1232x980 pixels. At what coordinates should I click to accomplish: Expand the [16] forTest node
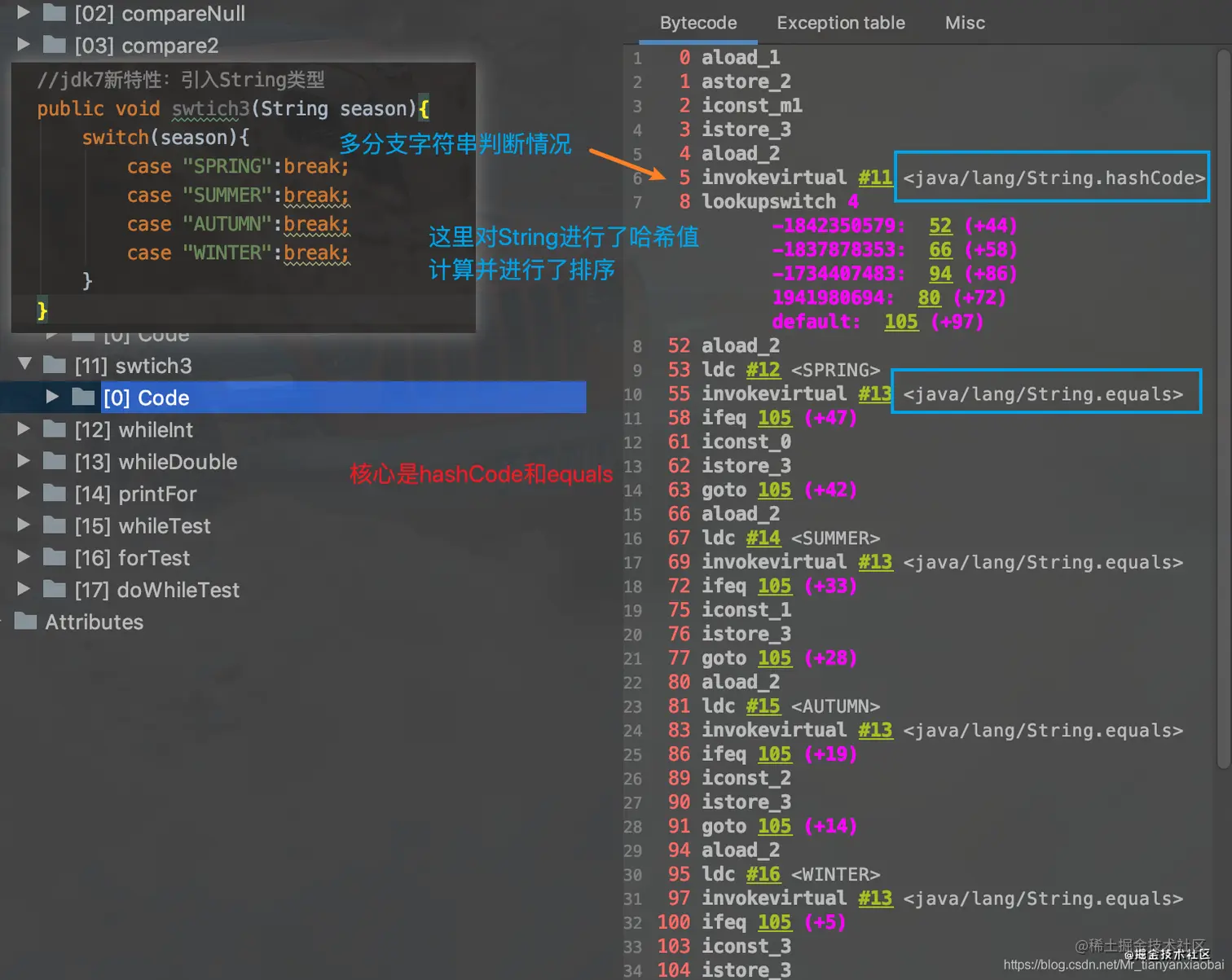(x=24, y=557)
